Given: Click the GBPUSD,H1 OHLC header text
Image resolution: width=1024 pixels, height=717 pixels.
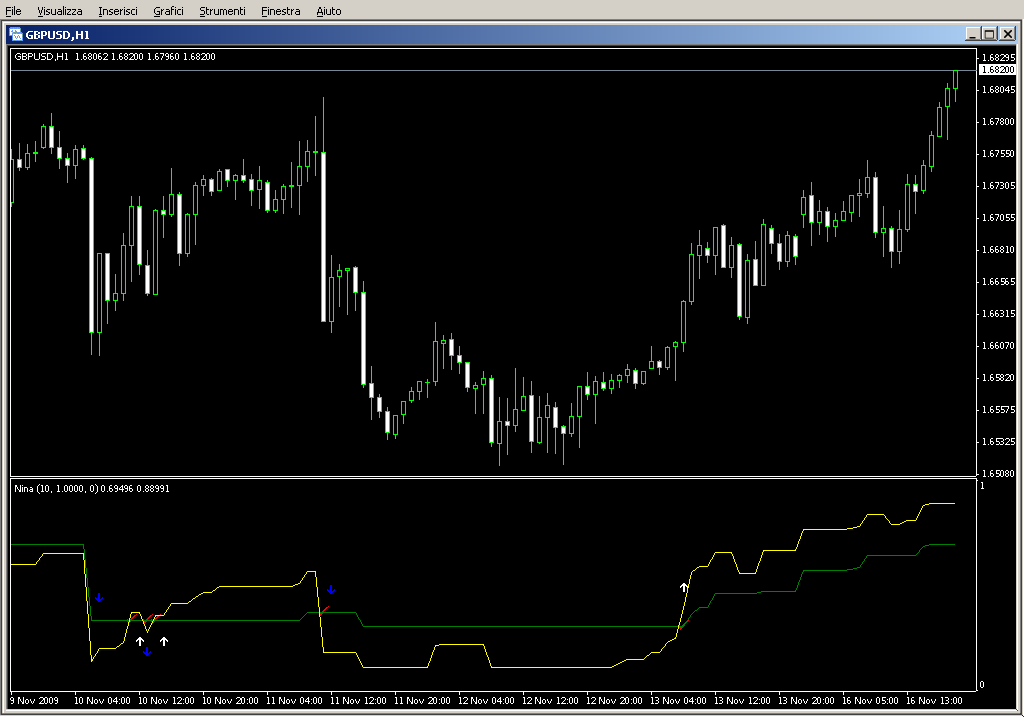Looking at the screenshot, I should coord(115,57).
